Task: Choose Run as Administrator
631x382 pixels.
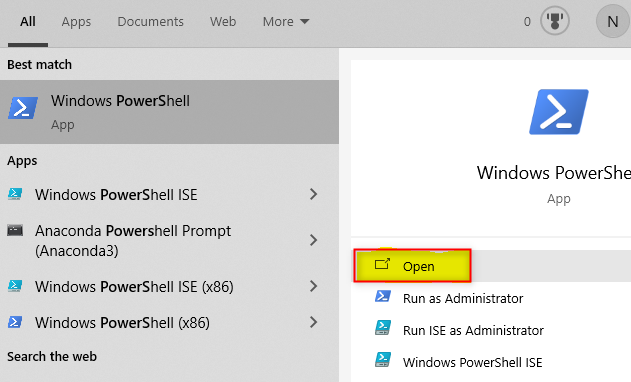Action: click(x=463, y=298)
